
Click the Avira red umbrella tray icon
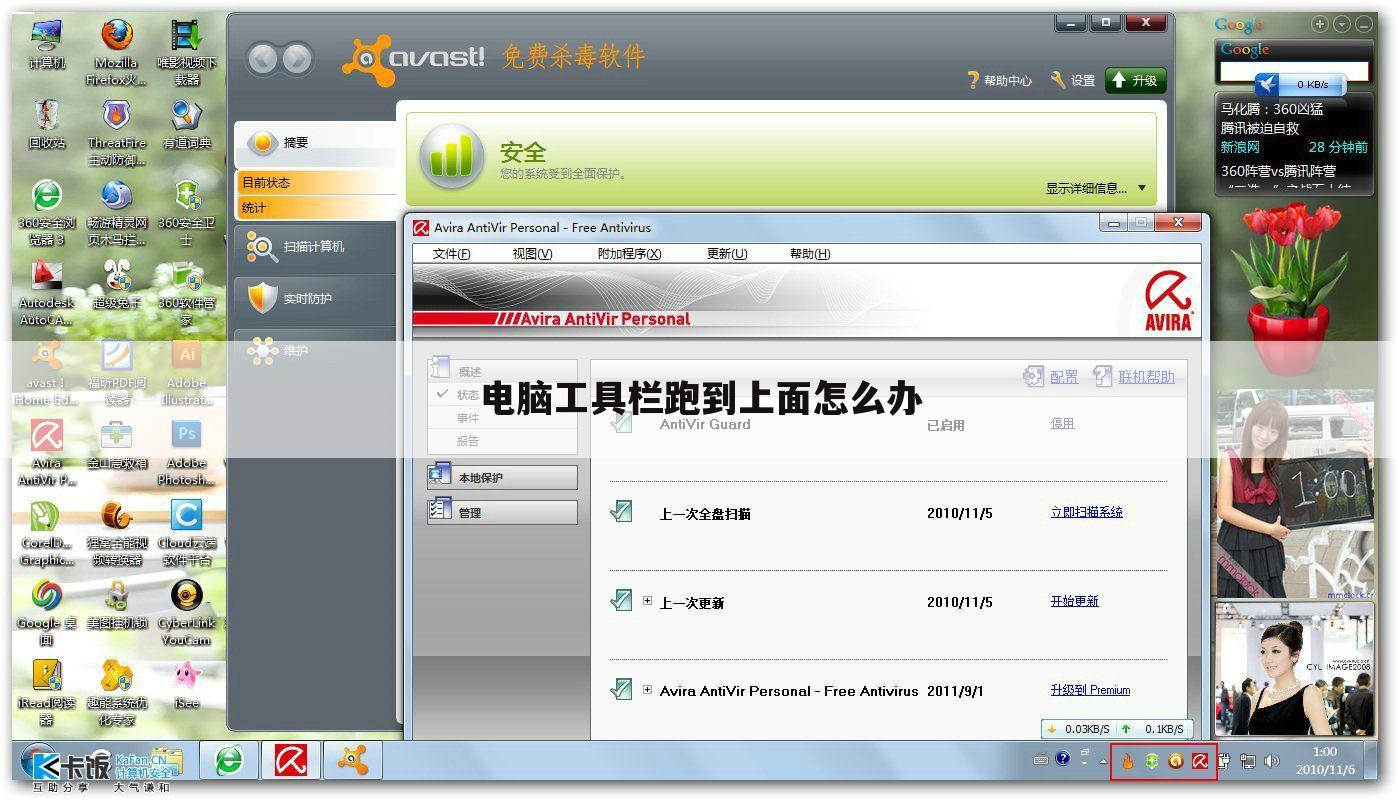[x=1200, y=762]
